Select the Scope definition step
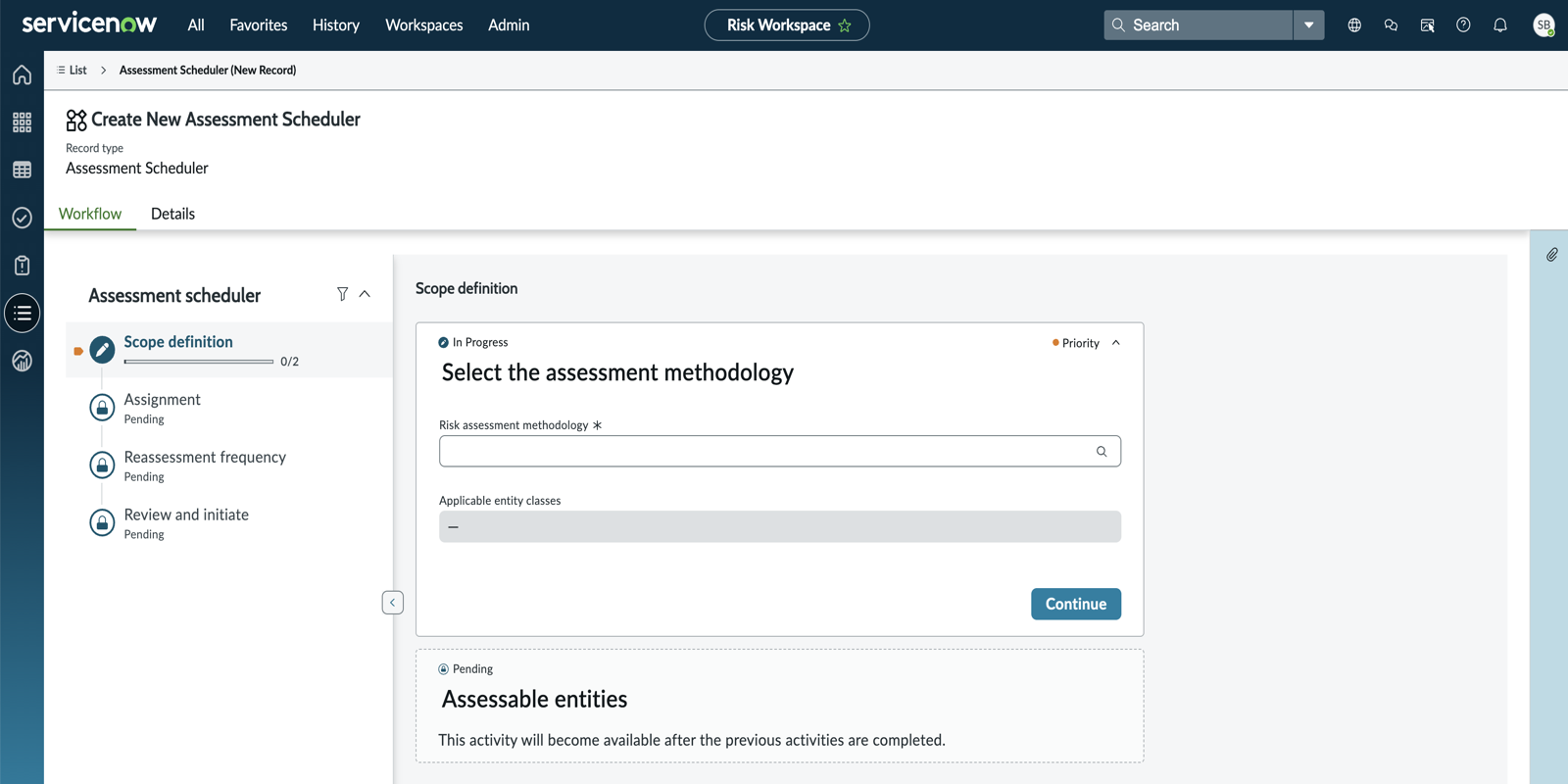The width and height of the screenshot is (1568, 784). click(229, 350)
